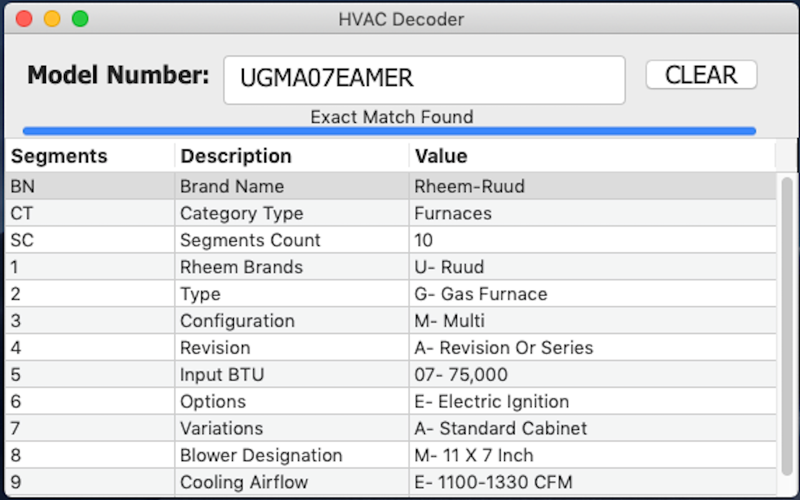Click 'E- 1100-1330 CFM' value

(x=493, y=482)
